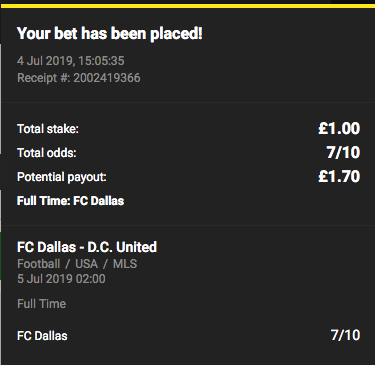
Task: Click the Football breadcrumb
Action: 39,264
